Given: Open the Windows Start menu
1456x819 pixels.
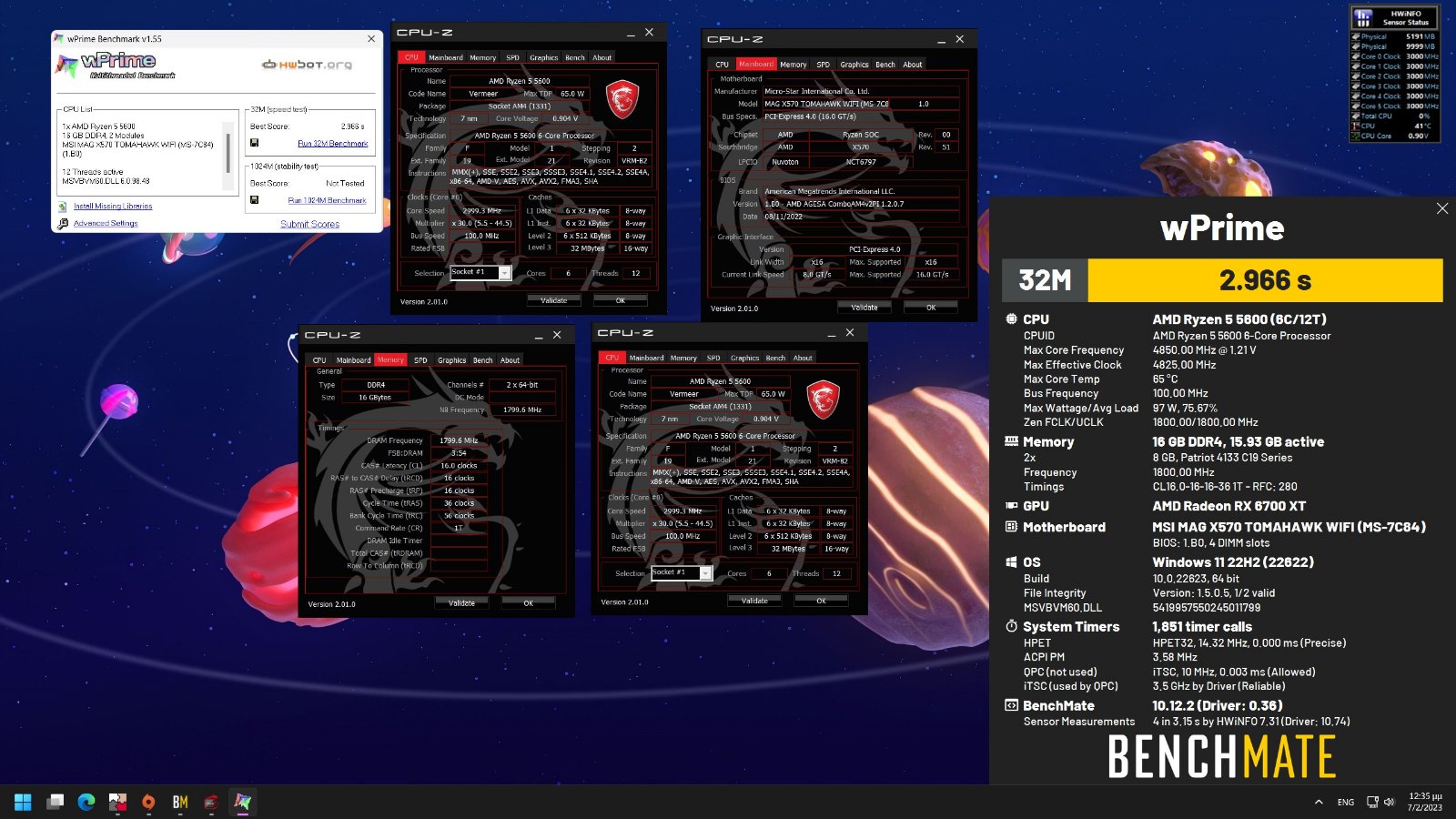Looking at the screenshot, I should [24, 802].
